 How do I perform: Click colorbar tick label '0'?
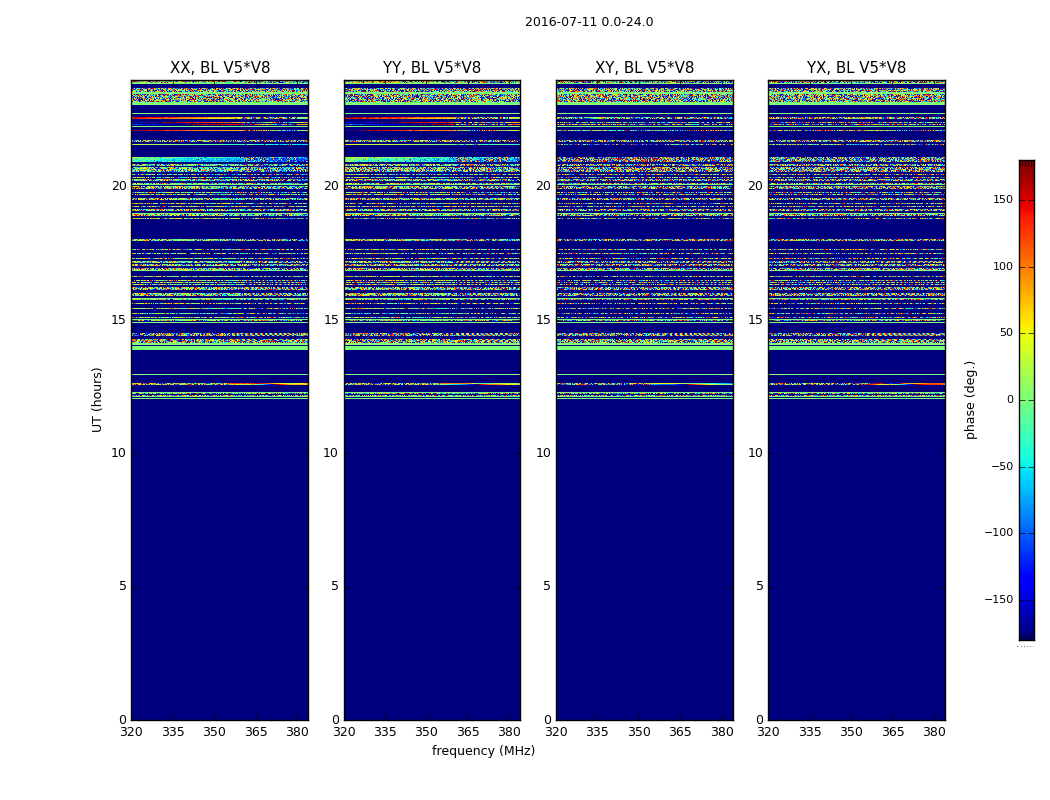[1010, 400]
